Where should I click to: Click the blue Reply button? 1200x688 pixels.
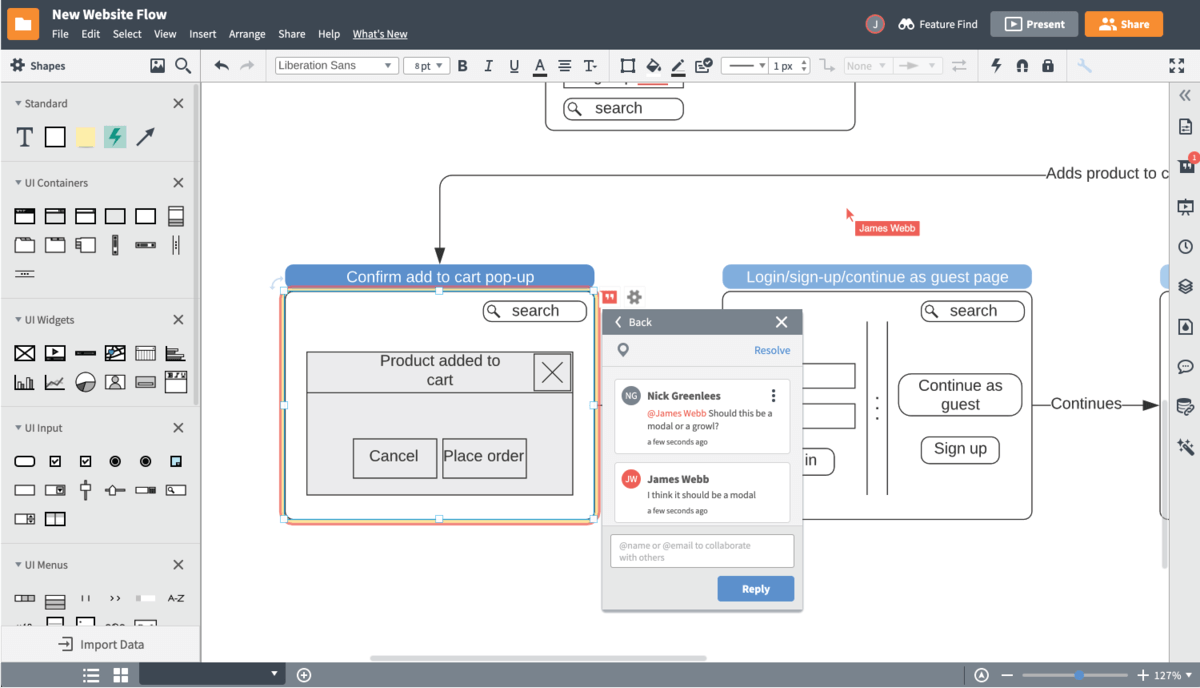pos(755,589)
